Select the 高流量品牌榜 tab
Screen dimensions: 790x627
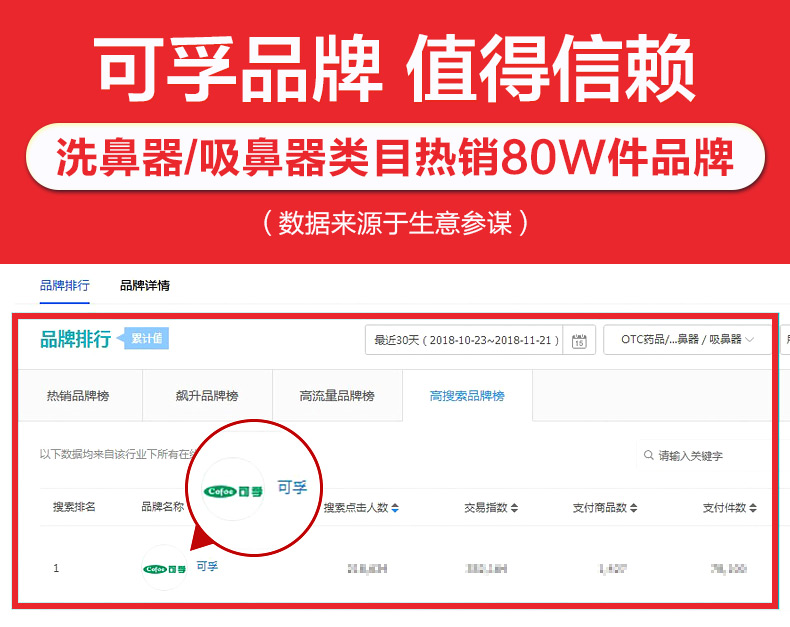(x=337, y=396)
